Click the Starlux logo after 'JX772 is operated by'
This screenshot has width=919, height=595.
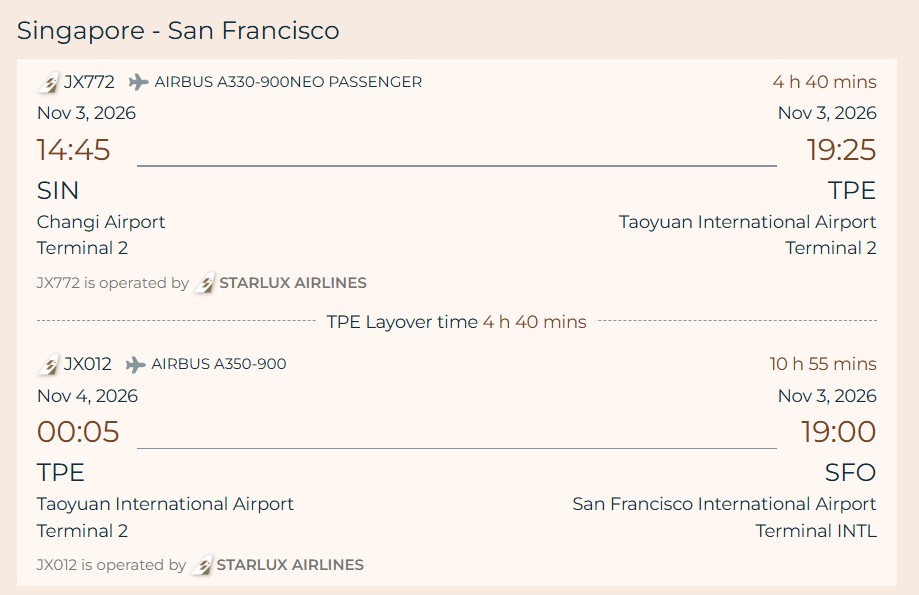pos(204,283)
